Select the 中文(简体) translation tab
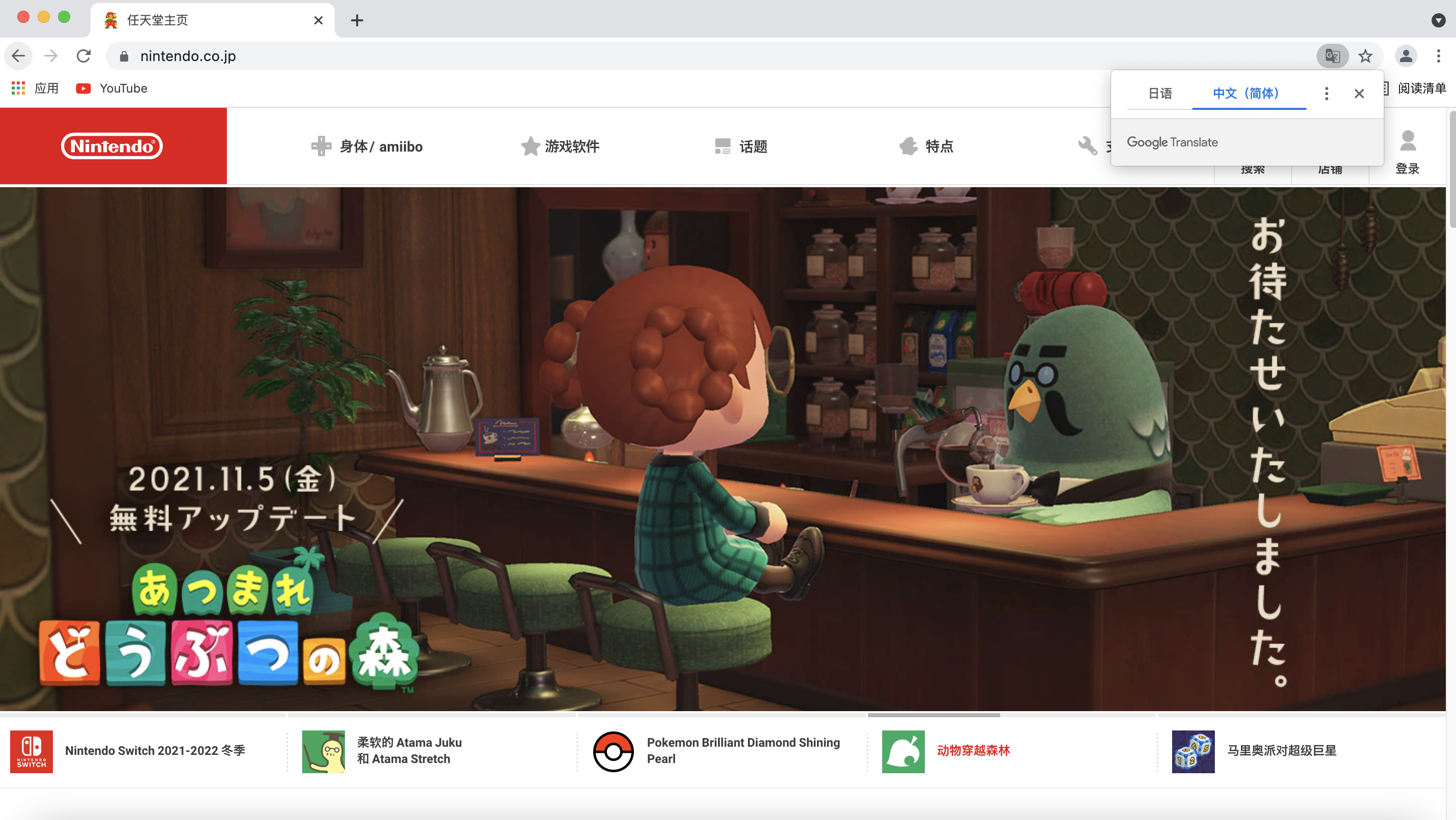1456x820 pixels. (1246, 93)
